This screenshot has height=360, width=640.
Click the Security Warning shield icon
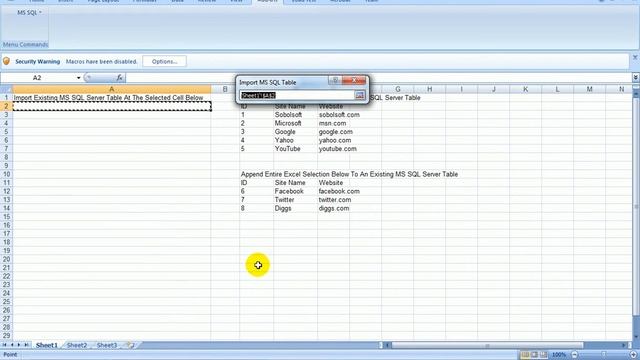pyautogui.click(x=7, y=61)
